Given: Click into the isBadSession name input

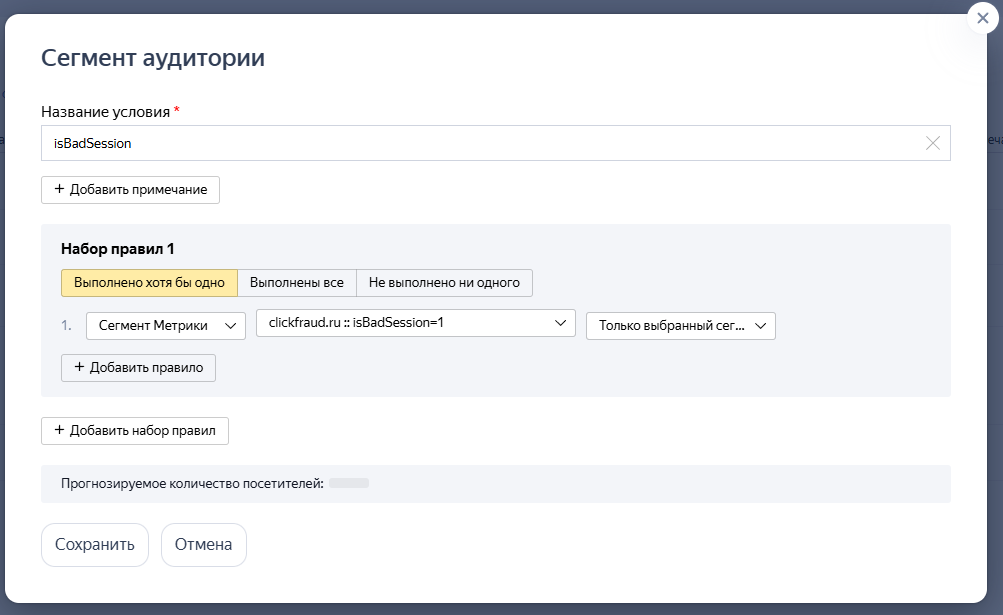Looking at the screenshot, I should tap(480, 143).
